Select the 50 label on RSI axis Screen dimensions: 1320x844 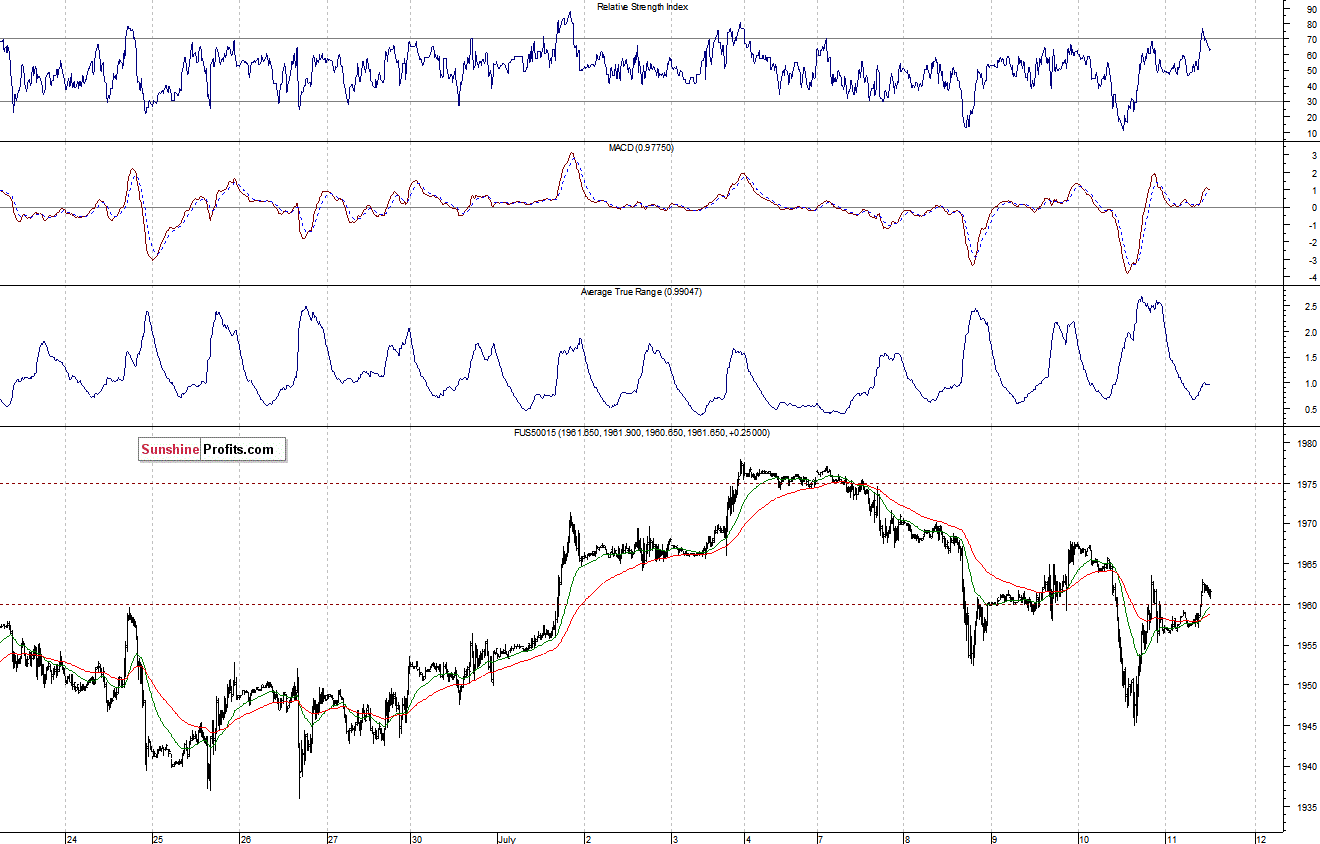(x=1310, y=70)
